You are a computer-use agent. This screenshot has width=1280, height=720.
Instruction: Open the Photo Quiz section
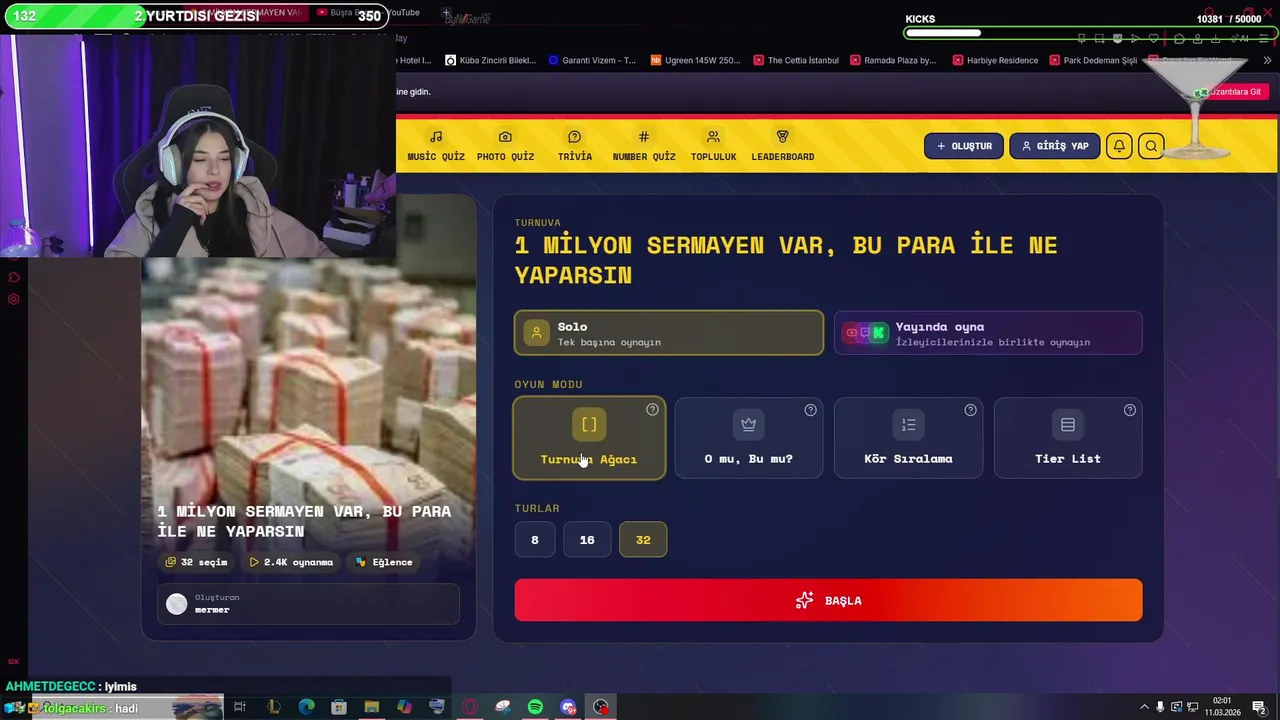[505, 146]
